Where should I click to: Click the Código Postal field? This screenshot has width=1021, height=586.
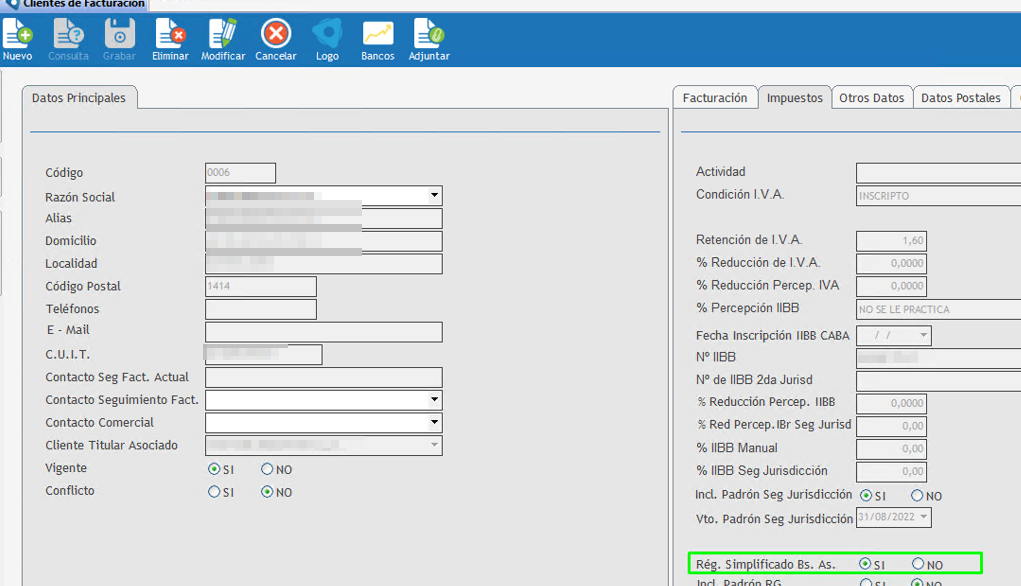pos(261,286)
